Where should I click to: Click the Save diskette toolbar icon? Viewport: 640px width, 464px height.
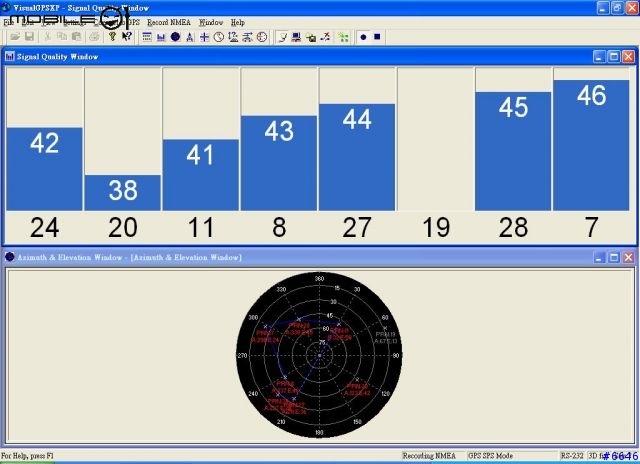pos(29,37)
